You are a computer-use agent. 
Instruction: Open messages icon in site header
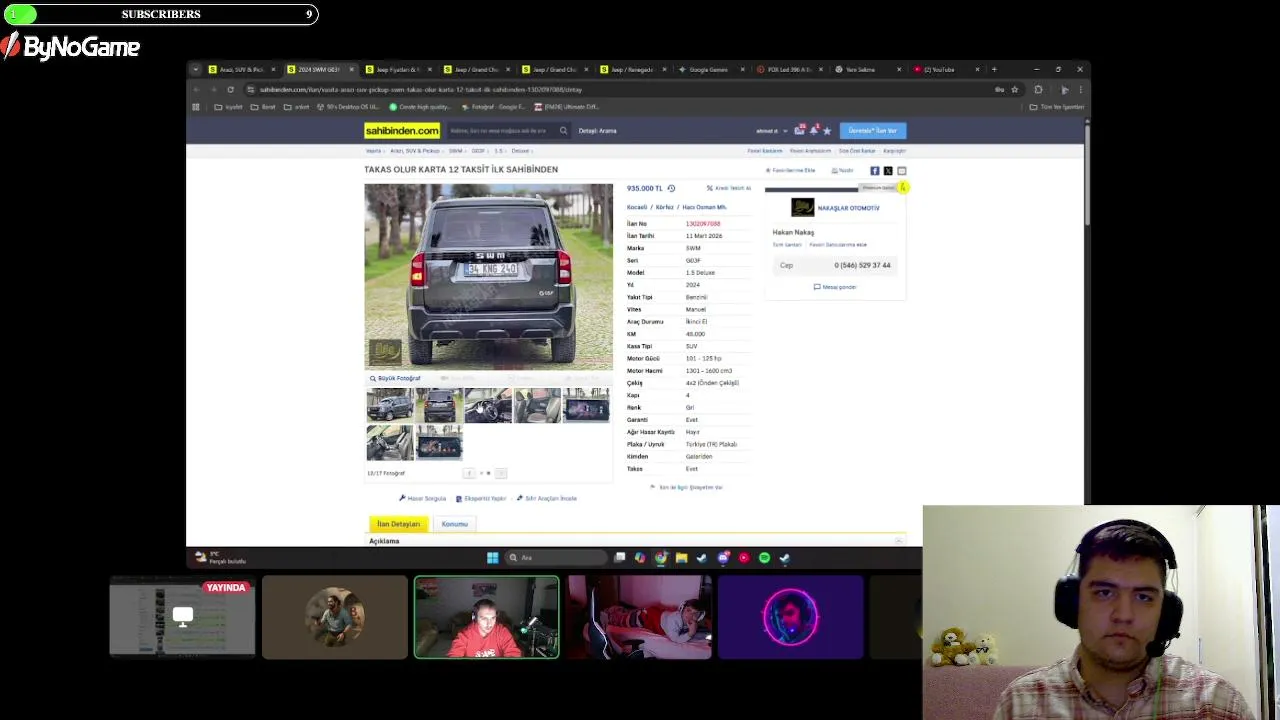coord(799,130)
